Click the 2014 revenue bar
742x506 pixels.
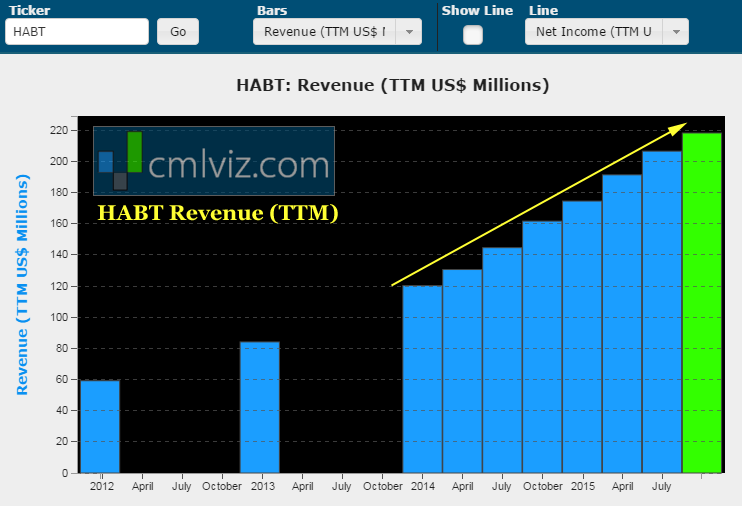click(x=423, y=379)
